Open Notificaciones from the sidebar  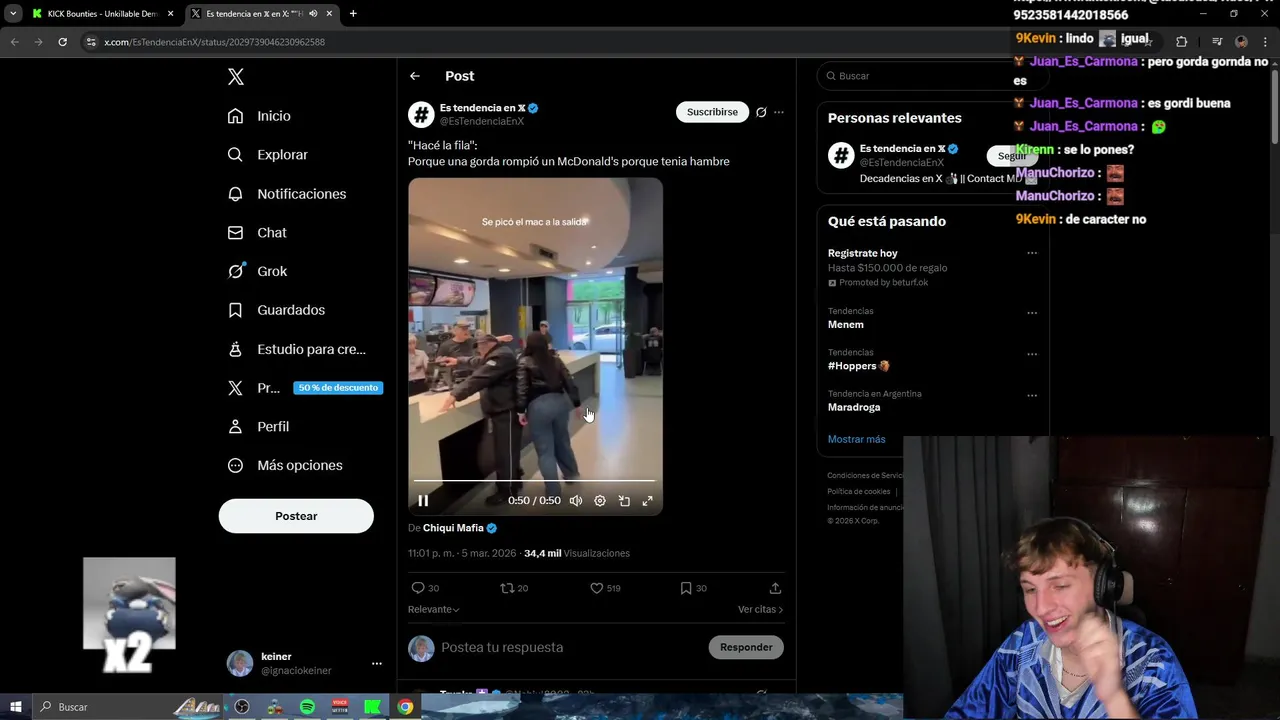coord(286,194)
